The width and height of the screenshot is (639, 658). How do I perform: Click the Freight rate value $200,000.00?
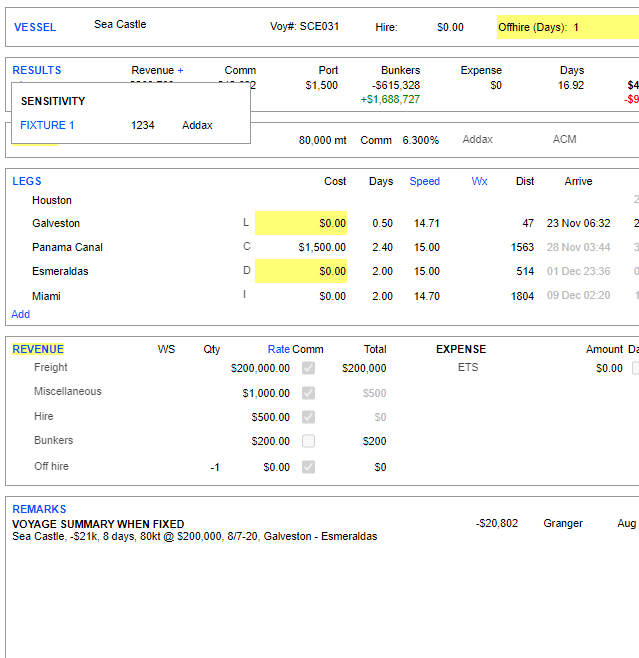click(260, 368)
